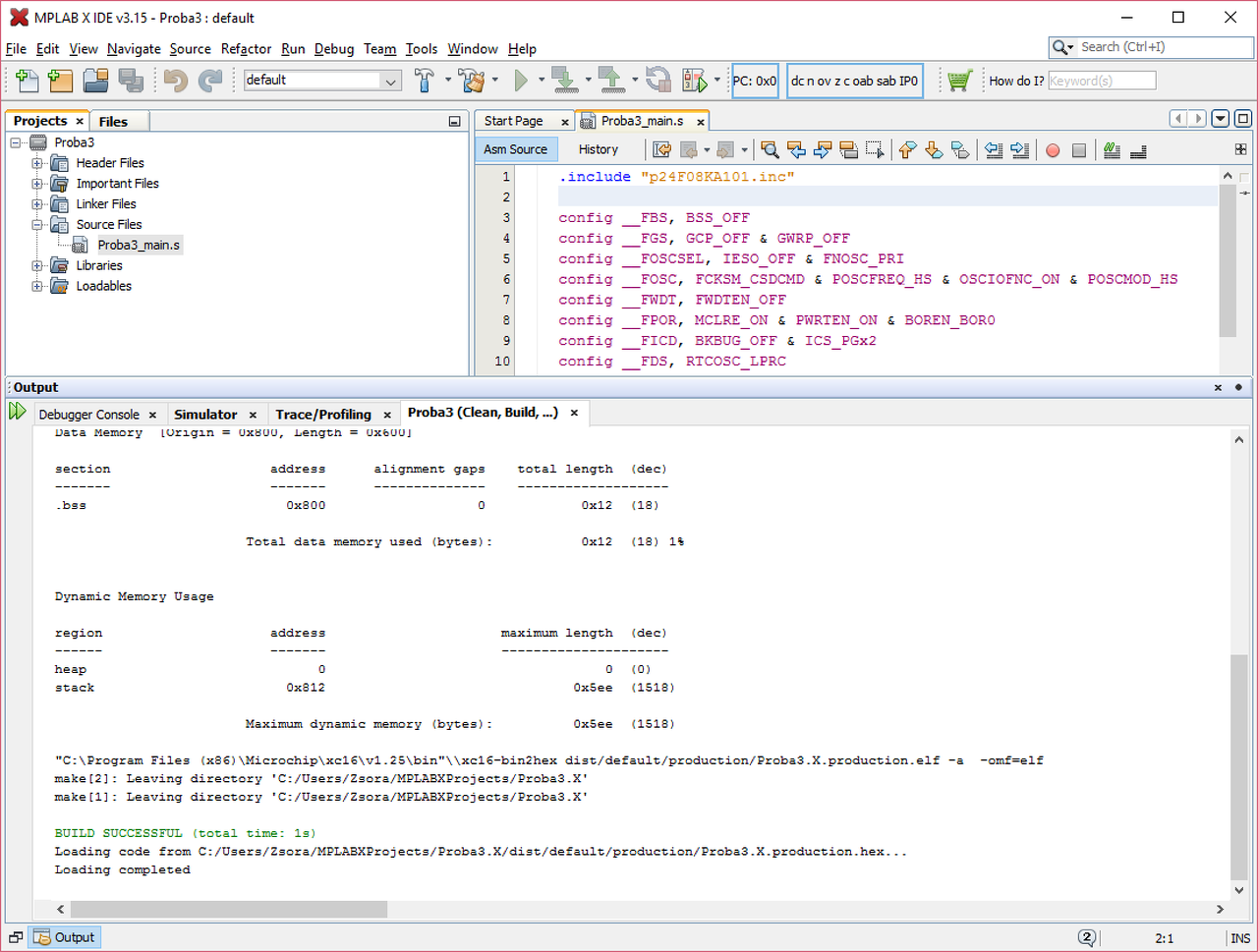
Task: Re-run build with green double-arrow icon
Action: click(x=18, y=412)
